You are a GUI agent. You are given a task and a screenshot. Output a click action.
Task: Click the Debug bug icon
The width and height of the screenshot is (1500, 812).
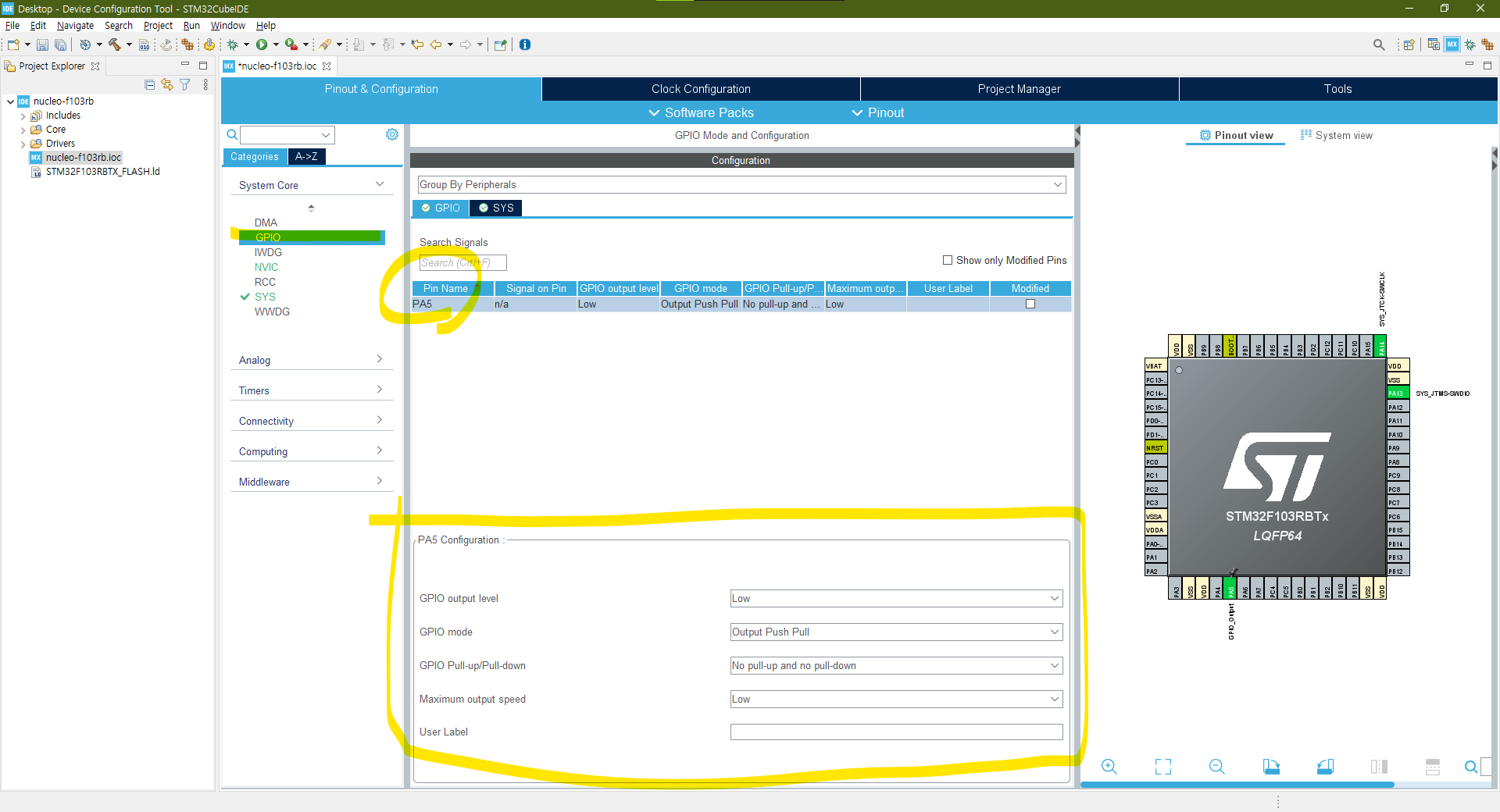233,45
